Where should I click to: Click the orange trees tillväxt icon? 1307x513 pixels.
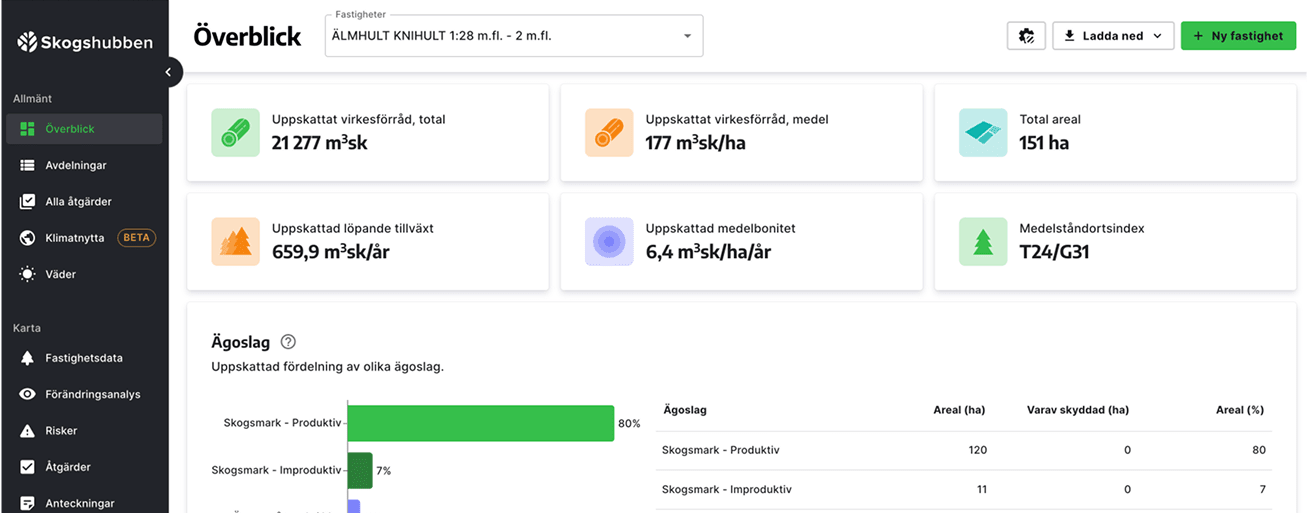[235, 242]
